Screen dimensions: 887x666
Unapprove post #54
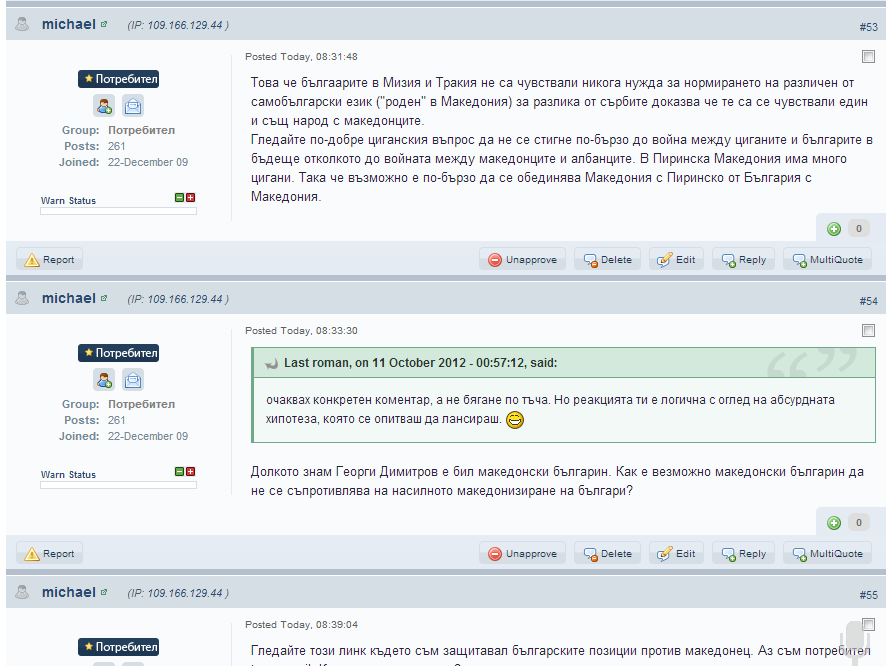pyautogui.click(x=522, y=554)
